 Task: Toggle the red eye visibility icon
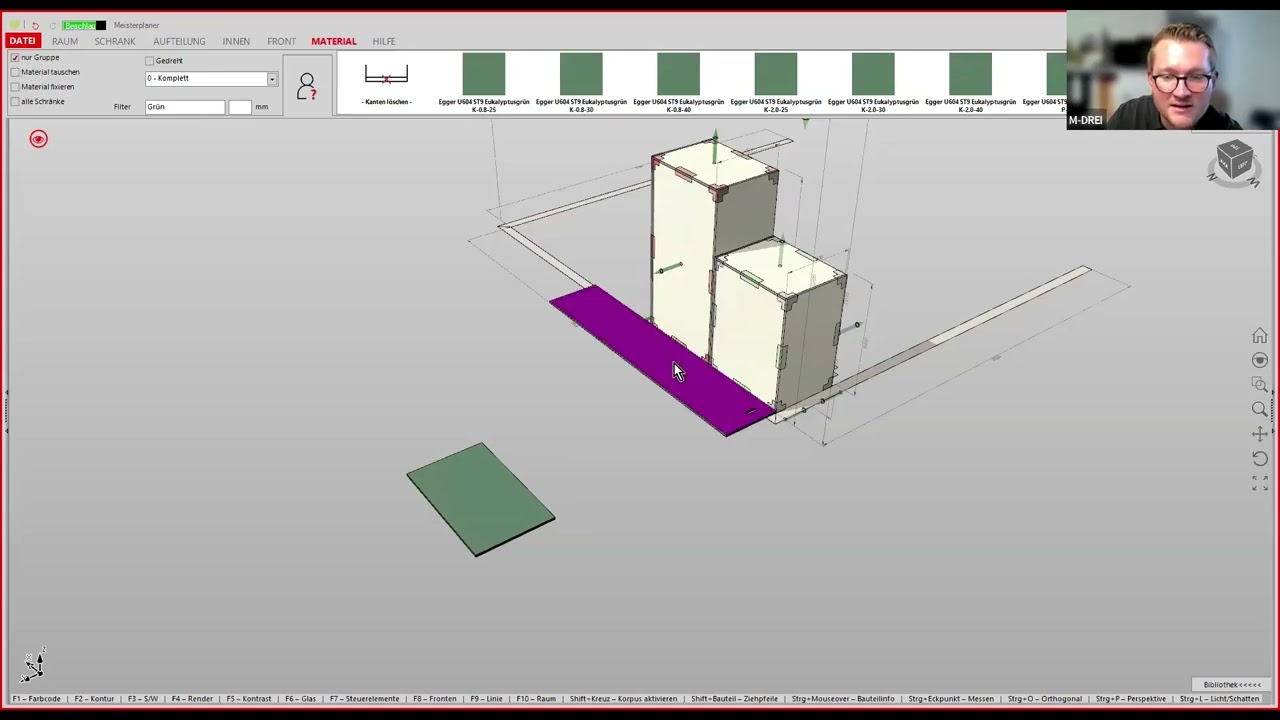38,139
